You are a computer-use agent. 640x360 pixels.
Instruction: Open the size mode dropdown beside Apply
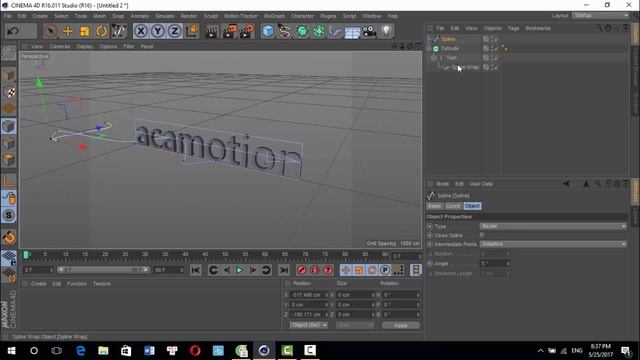pos(355,325)
